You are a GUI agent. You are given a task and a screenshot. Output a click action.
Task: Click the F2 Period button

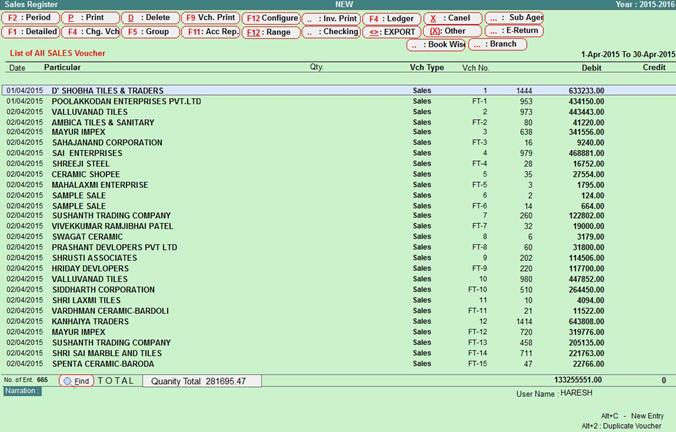click(30, 18)
